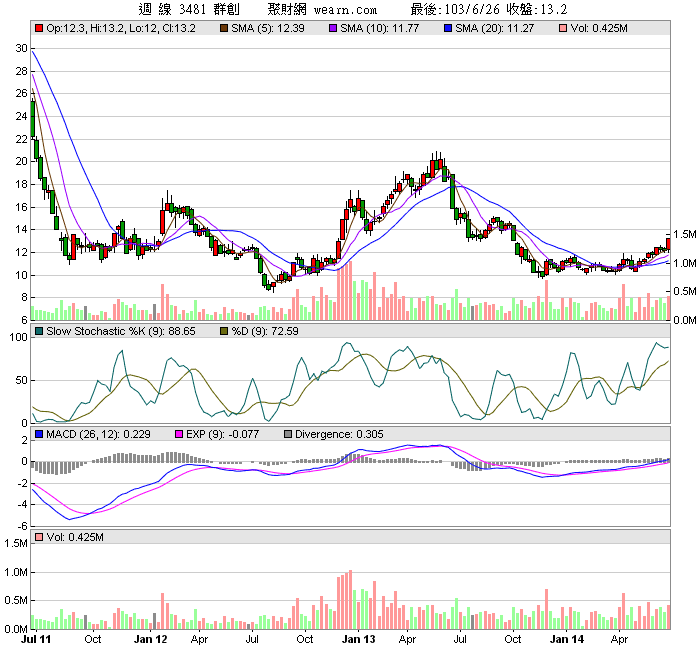Click the 'SMA (20): 11.27' label

(x=494, y=28)
